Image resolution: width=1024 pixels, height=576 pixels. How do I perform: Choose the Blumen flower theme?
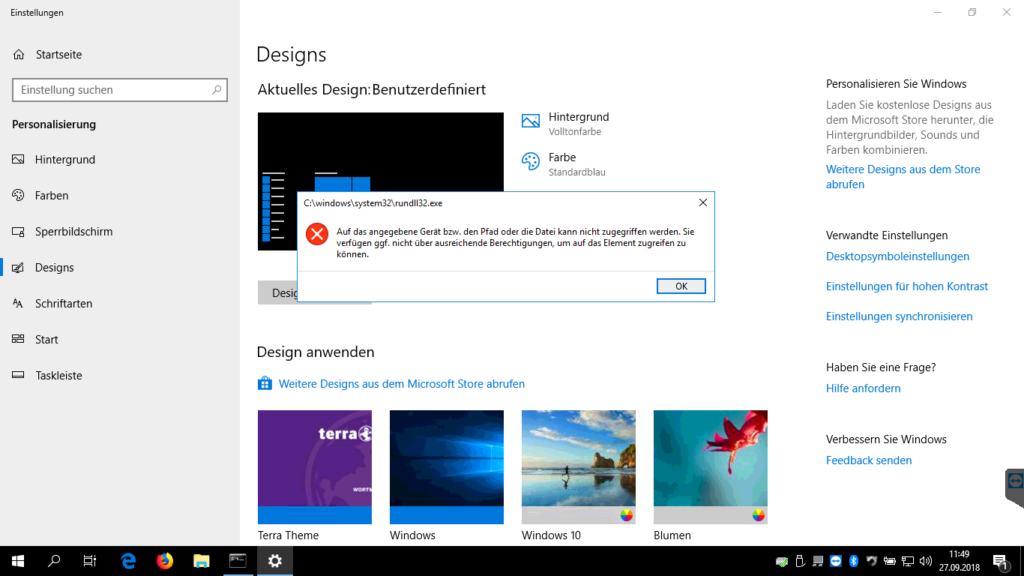point(710,466)
